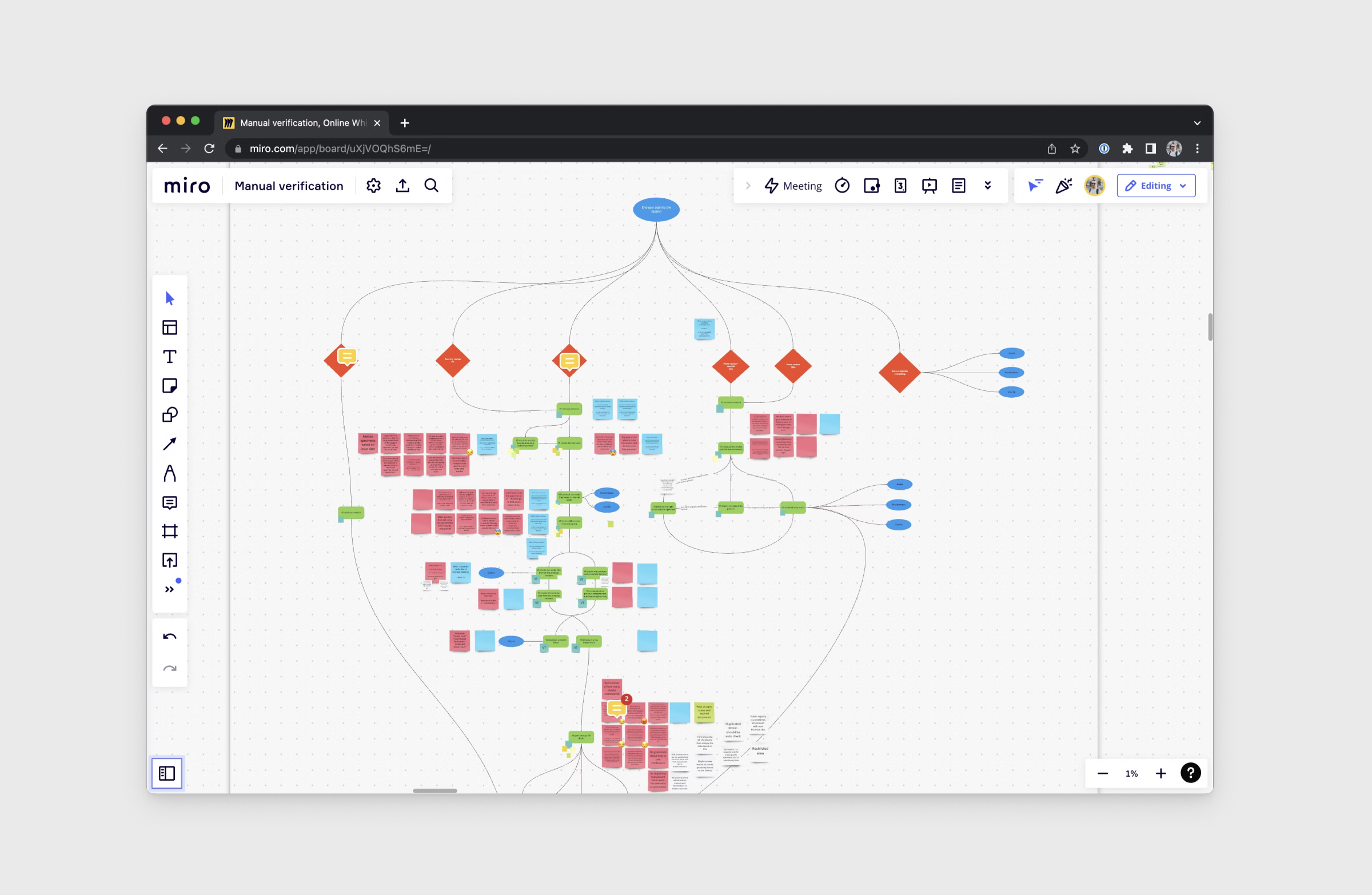The height and width of the screenshot is (895, 1372).
Task: Select the Text tool in the left toolbar
Action: coord(169,357)
